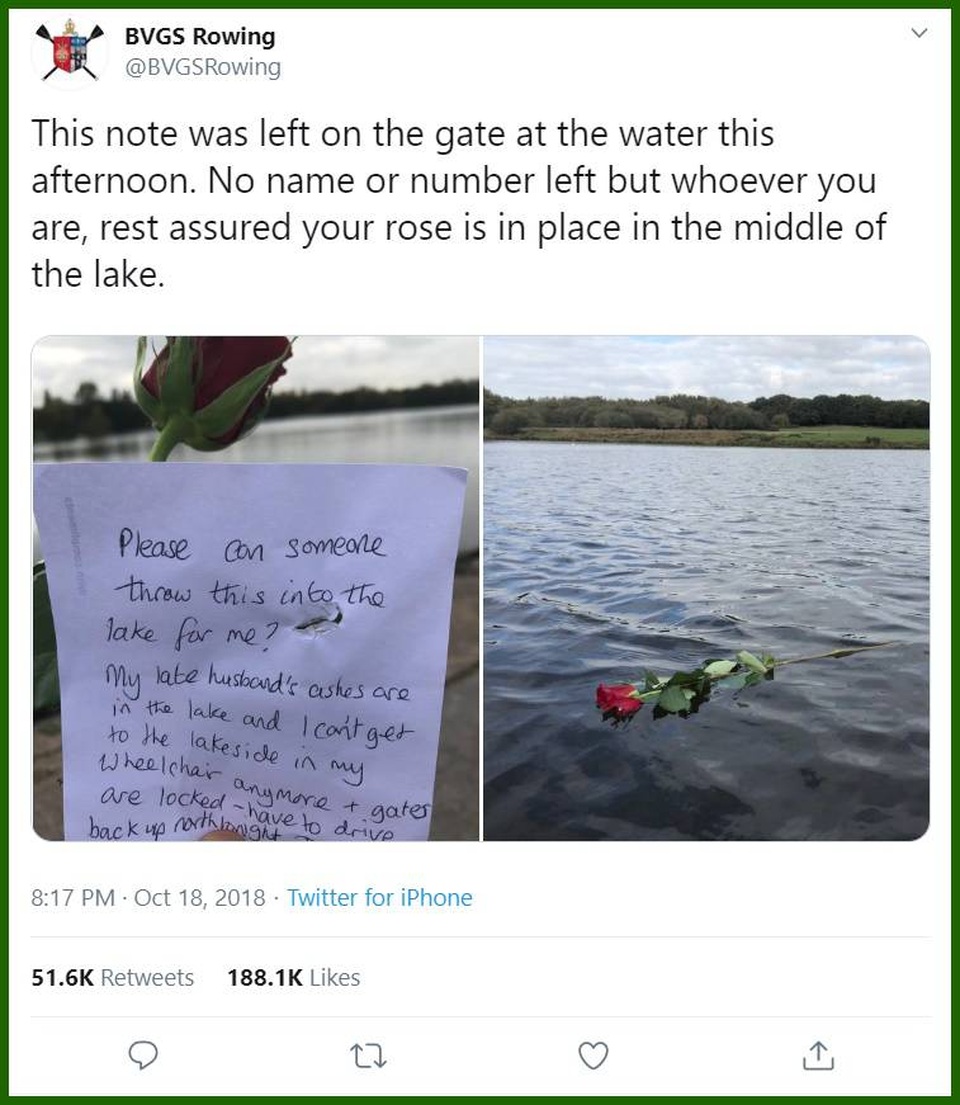Click the 8:17 PM timestamp
960x1105 pixels.
point(73,897)
